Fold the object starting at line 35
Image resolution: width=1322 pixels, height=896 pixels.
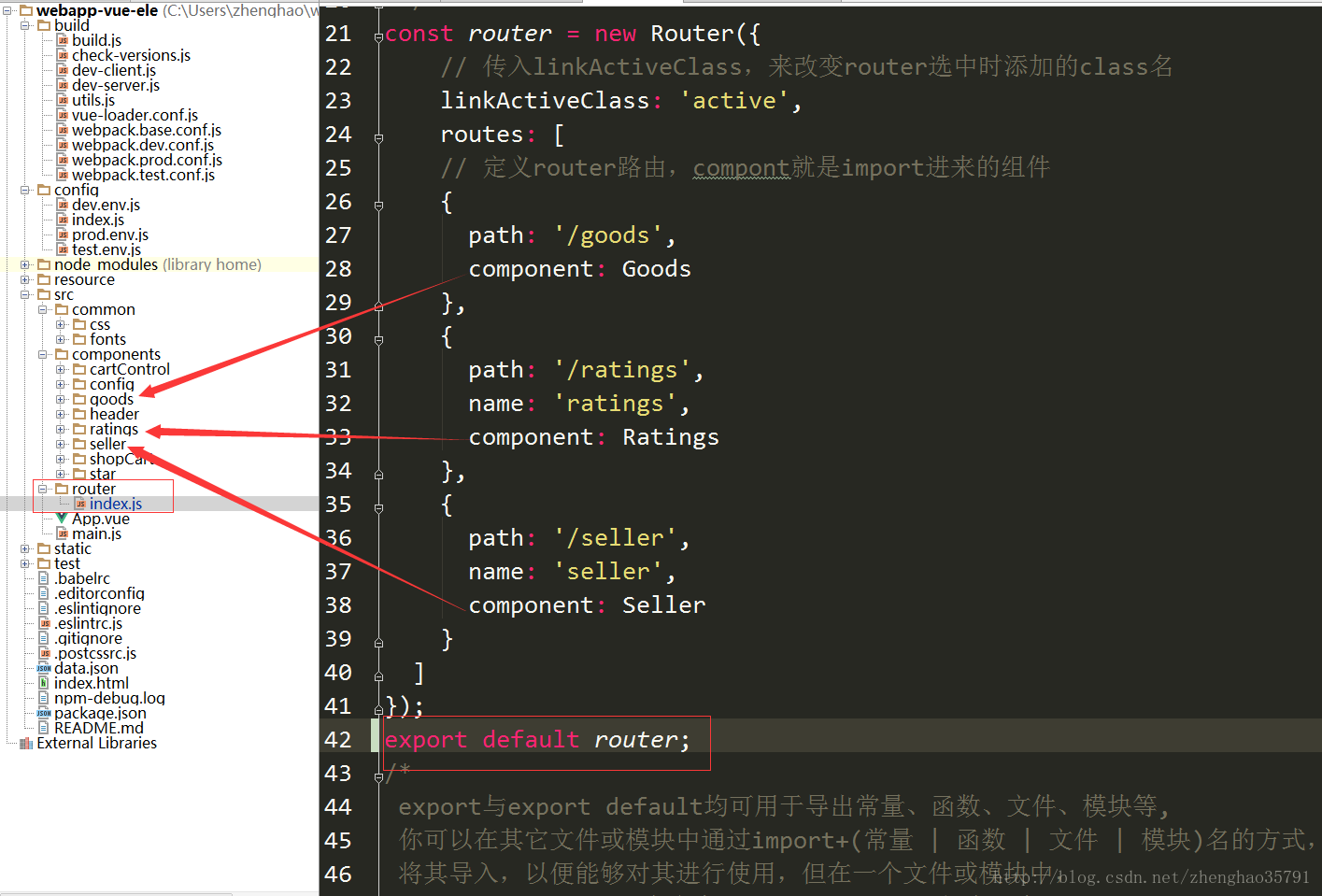click(378, 508)
